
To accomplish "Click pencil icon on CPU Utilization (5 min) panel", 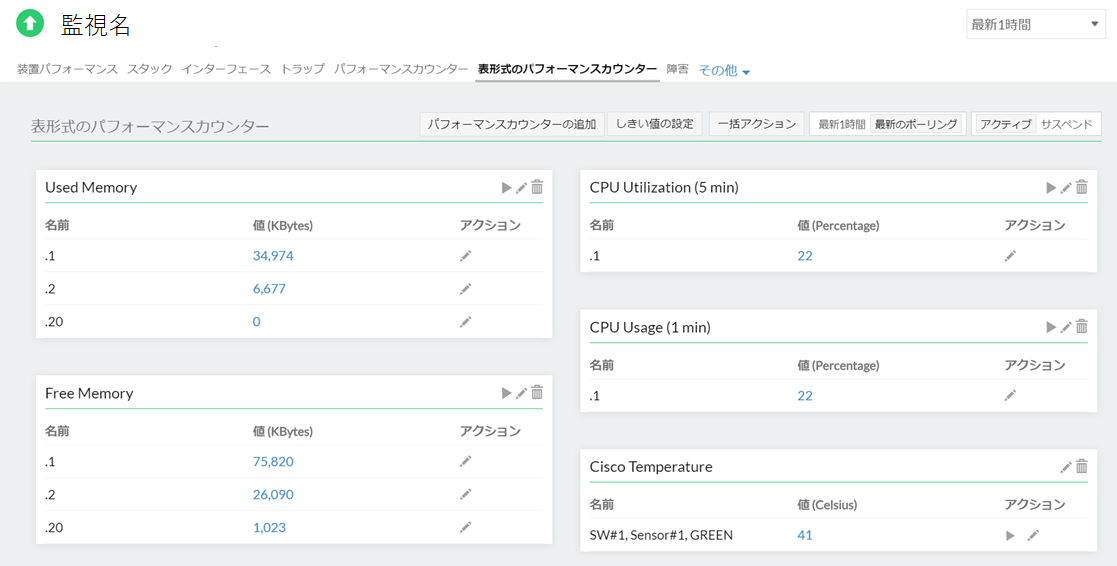I will coord(1066,187).
